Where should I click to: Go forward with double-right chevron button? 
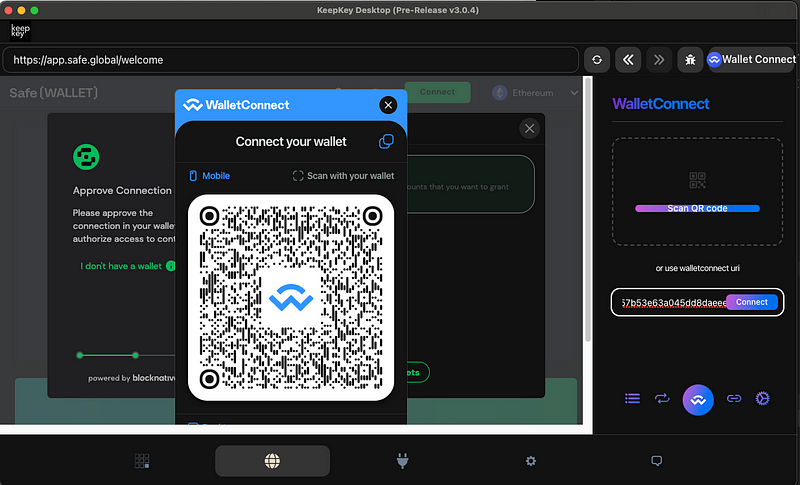tap(659, 60)
